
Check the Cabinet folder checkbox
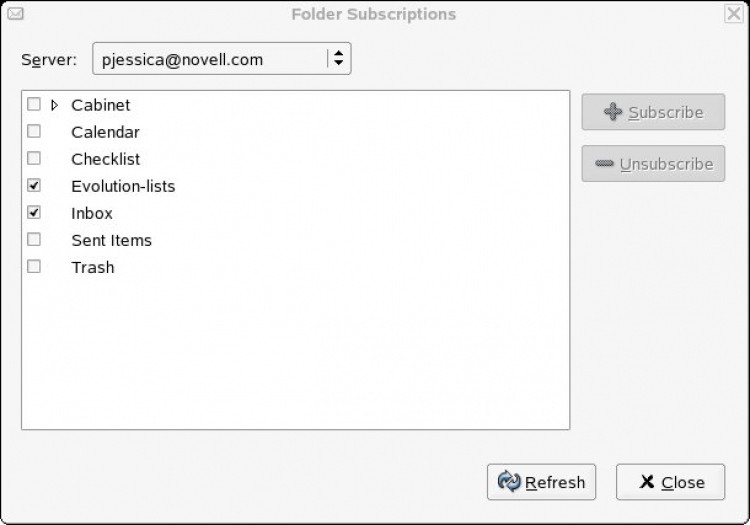point(34,104)
